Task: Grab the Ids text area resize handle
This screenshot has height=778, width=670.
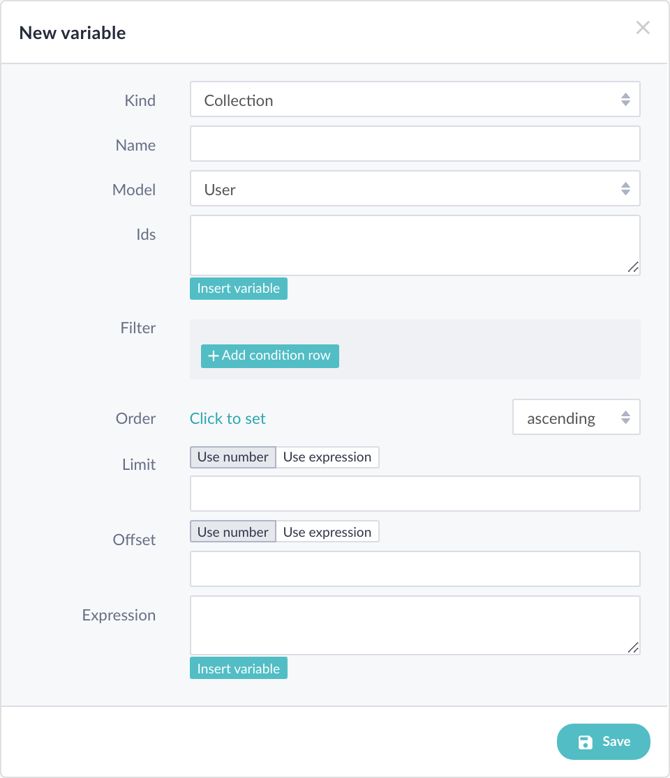Action: 633,268
